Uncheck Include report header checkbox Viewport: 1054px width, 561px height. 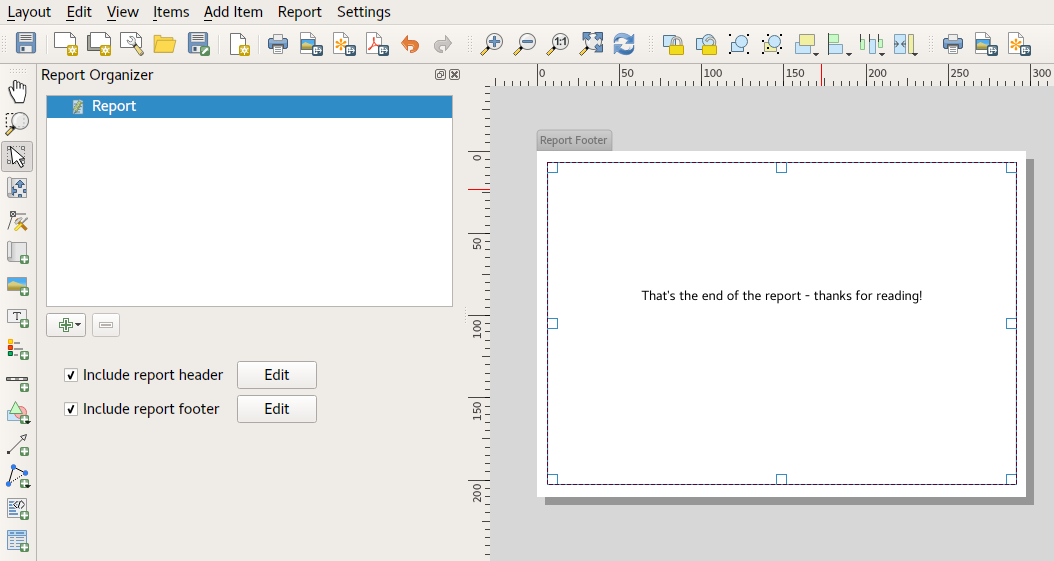(71, 375)
